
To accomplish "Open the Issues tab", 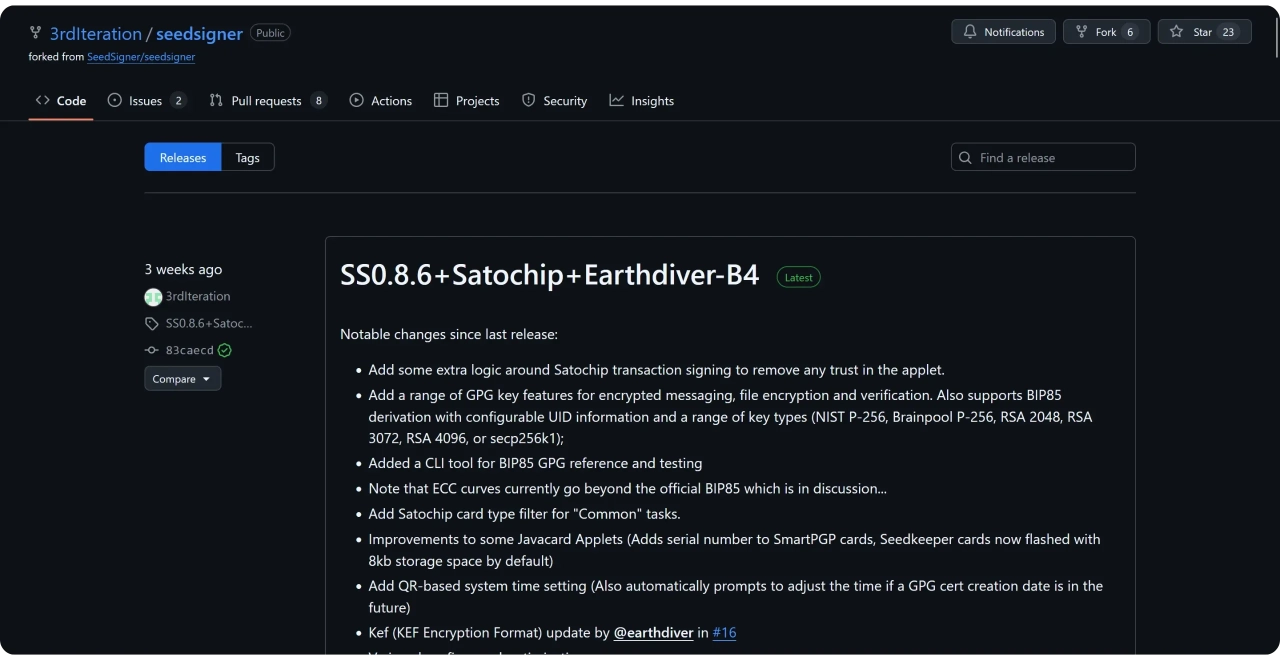I will point(146,101).
